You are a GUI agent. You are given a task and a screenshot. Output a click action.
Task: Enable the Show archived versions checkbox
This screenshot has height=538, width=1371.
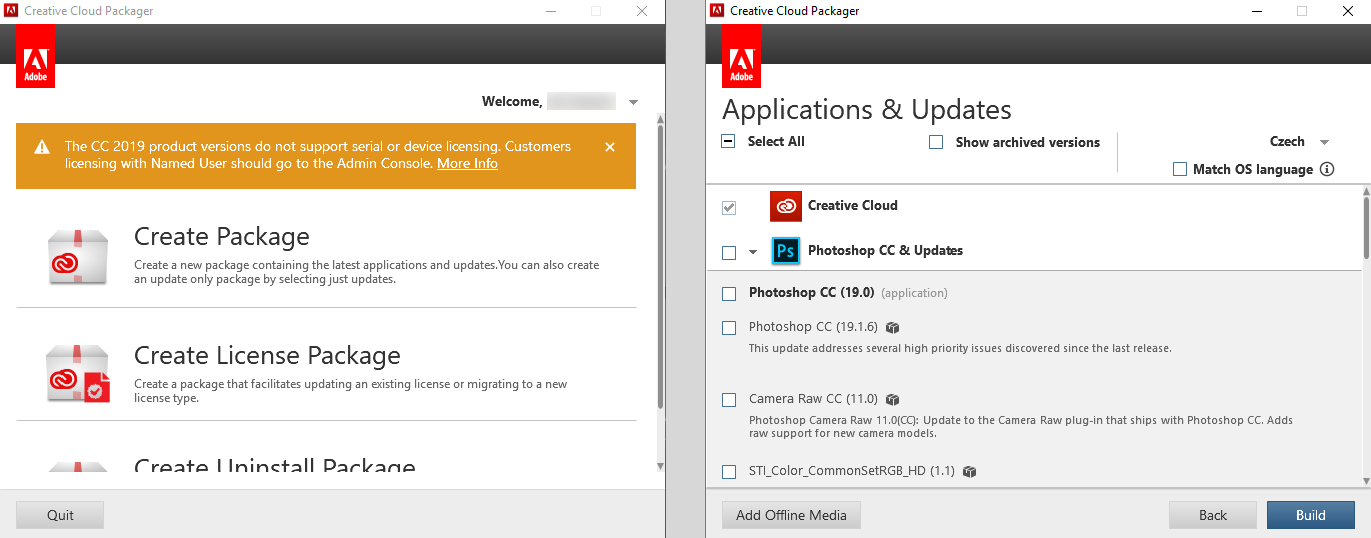point(936,142)
